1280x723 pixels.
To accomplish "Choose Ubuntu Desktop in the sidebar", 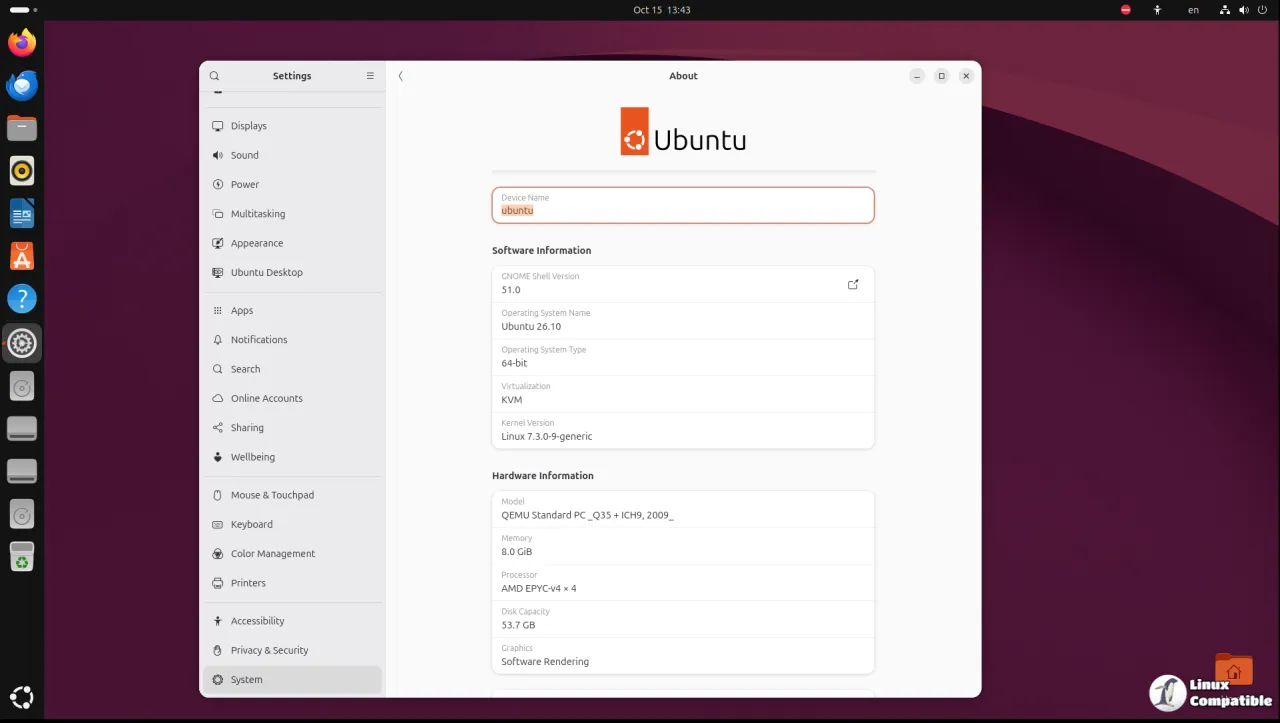I will pyautogui.click(x=292, y=272).
